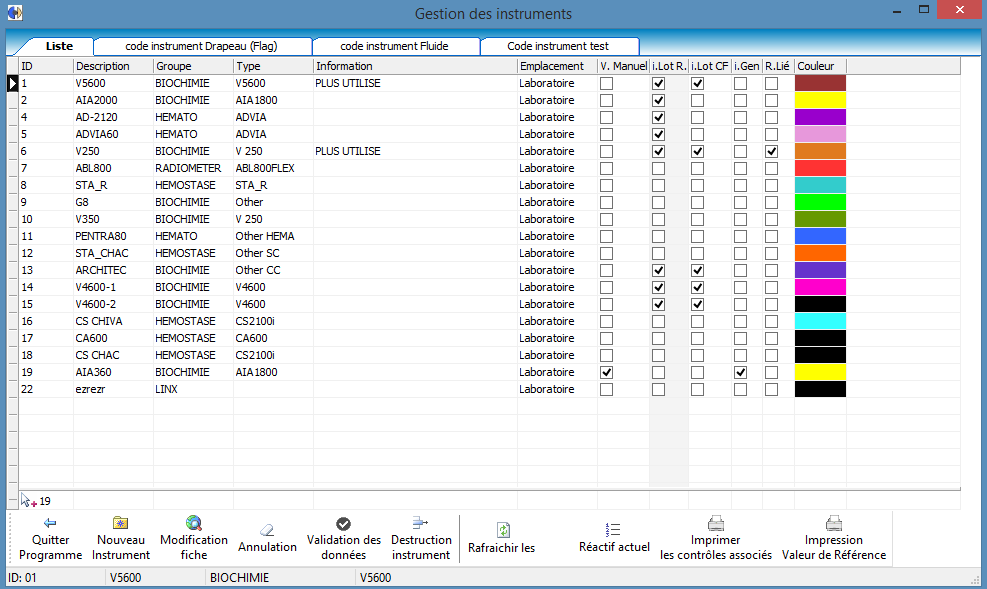Click the Quitter Programme arrow icon
Screen dimensions: 987x589
pyautogui.click(x=50, y=523)
